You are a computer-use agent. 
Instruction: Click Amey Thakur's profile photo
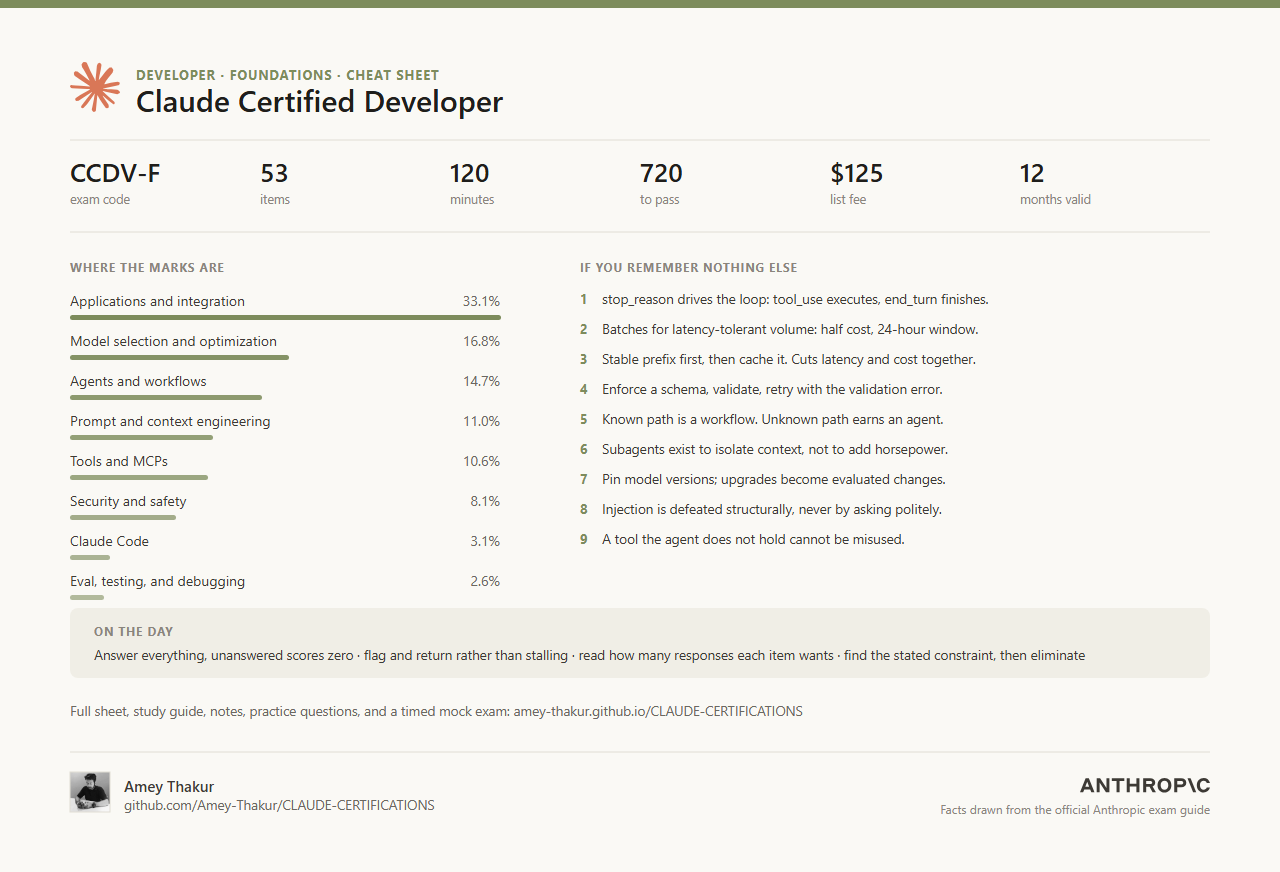pos(90,792)
